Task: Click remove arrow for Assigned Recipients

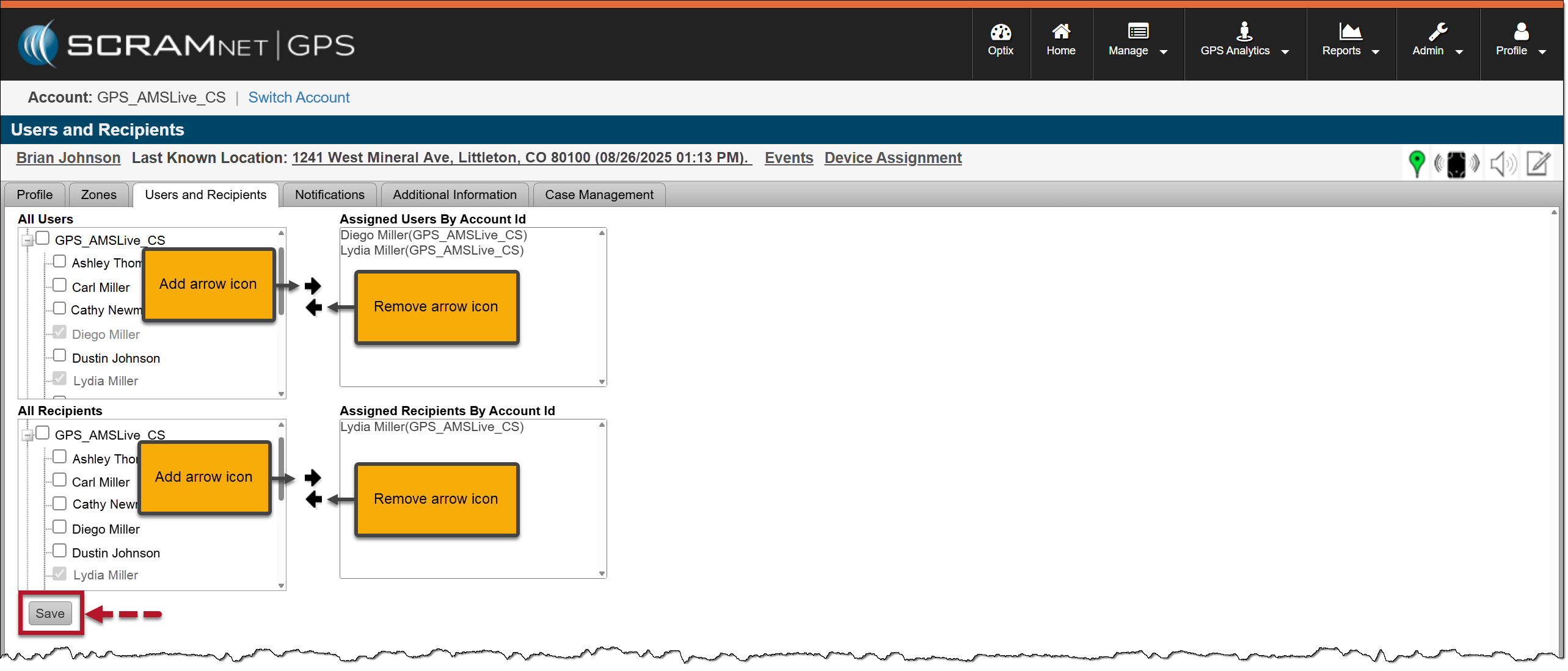Action: (x=313, y=499)
